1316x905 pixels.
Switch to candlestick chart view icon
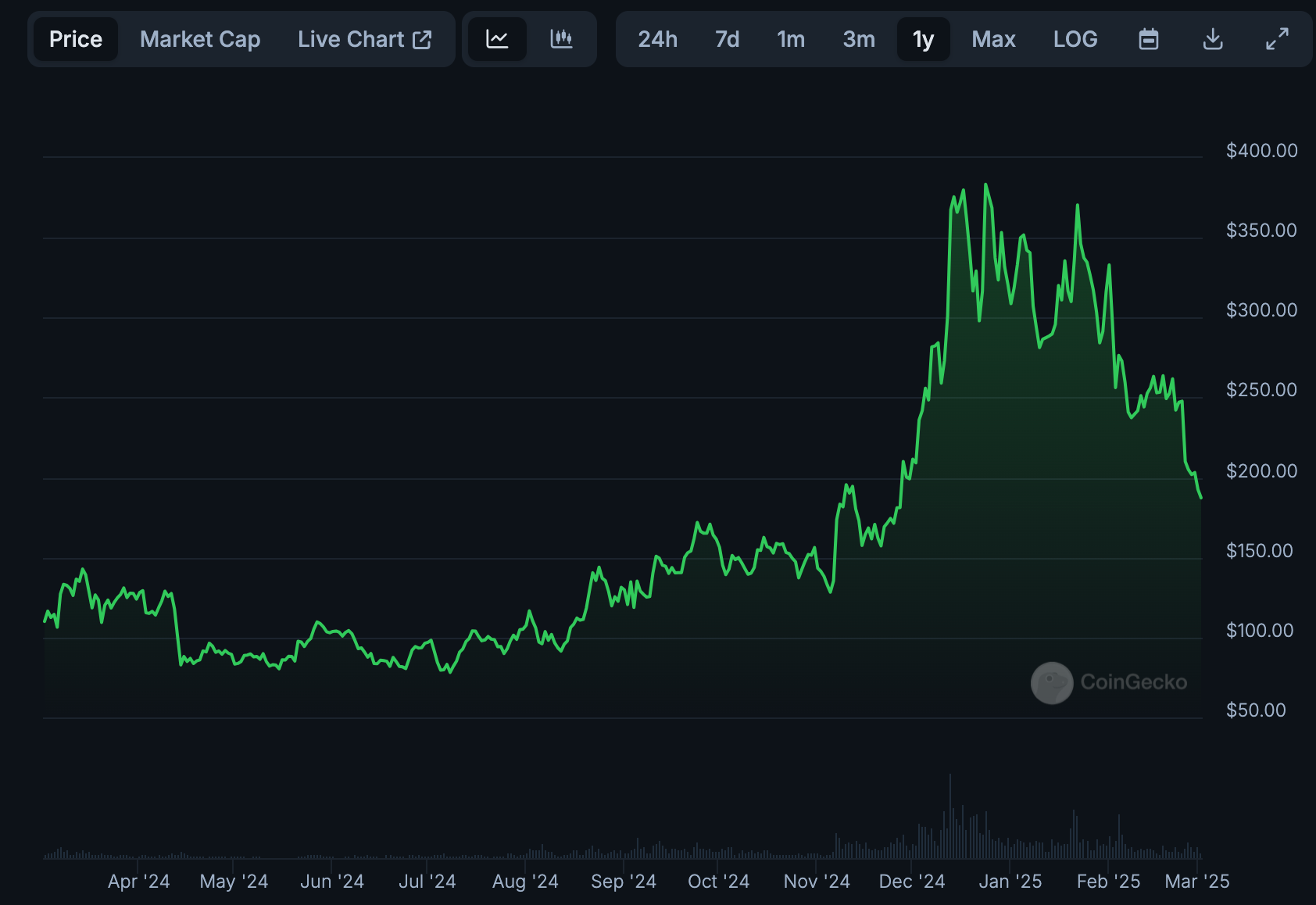(561, 39)
